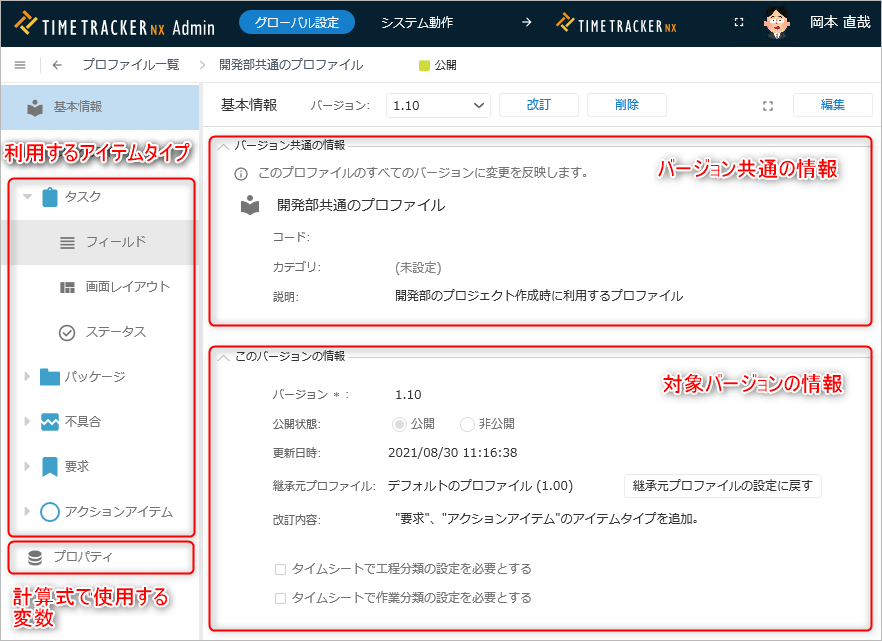
Task: Click 継承元プロファイルの設定に戻す button
Action: [723, 486]
